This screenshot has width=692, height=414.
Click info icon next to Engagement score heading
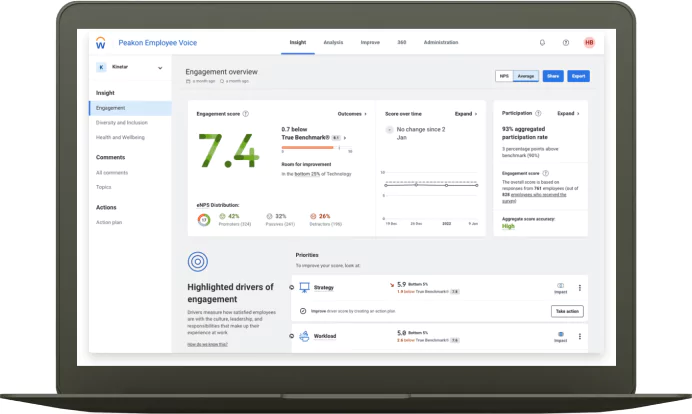point(246,114)
